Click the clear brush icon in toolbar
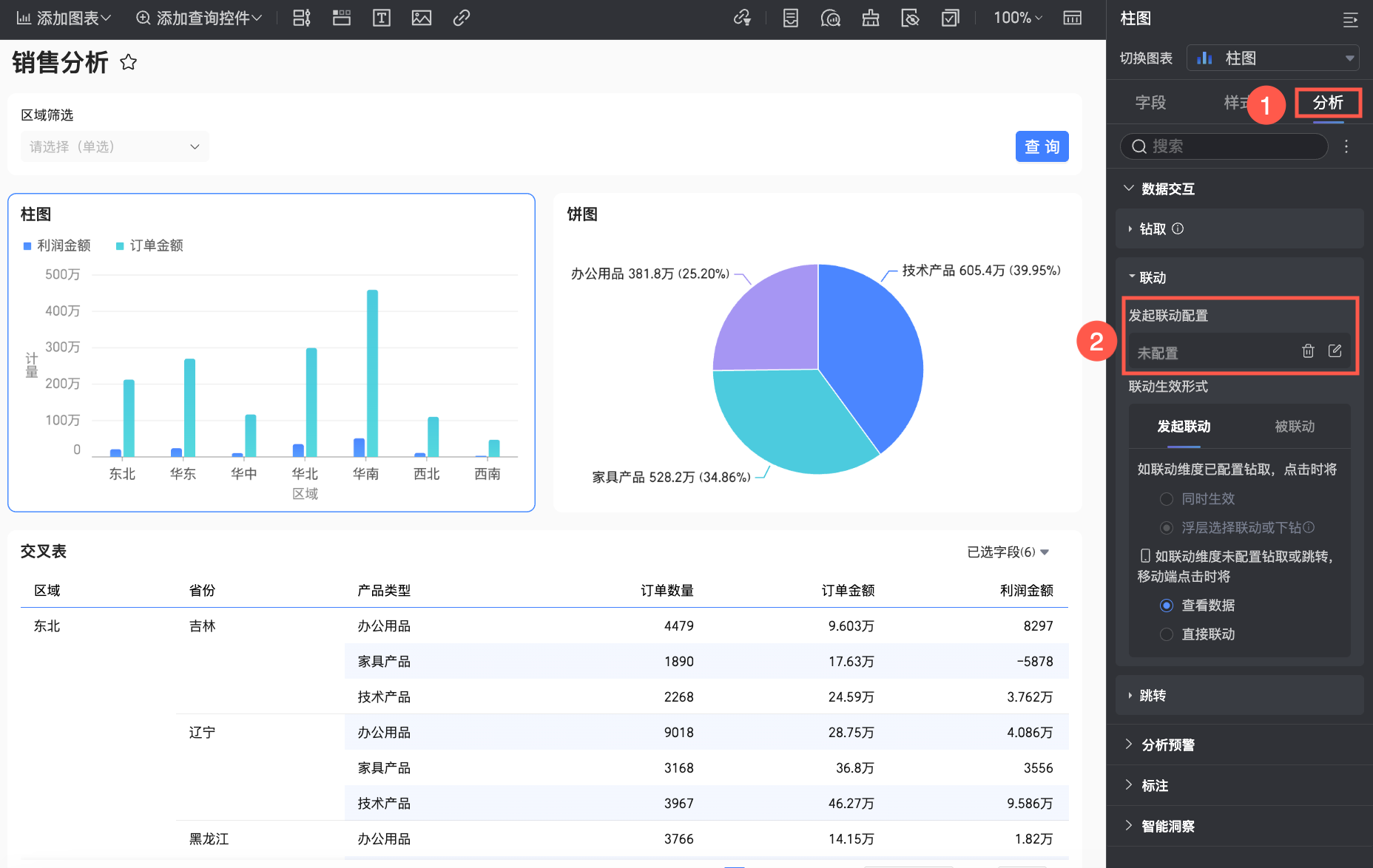 coord(871,18)
